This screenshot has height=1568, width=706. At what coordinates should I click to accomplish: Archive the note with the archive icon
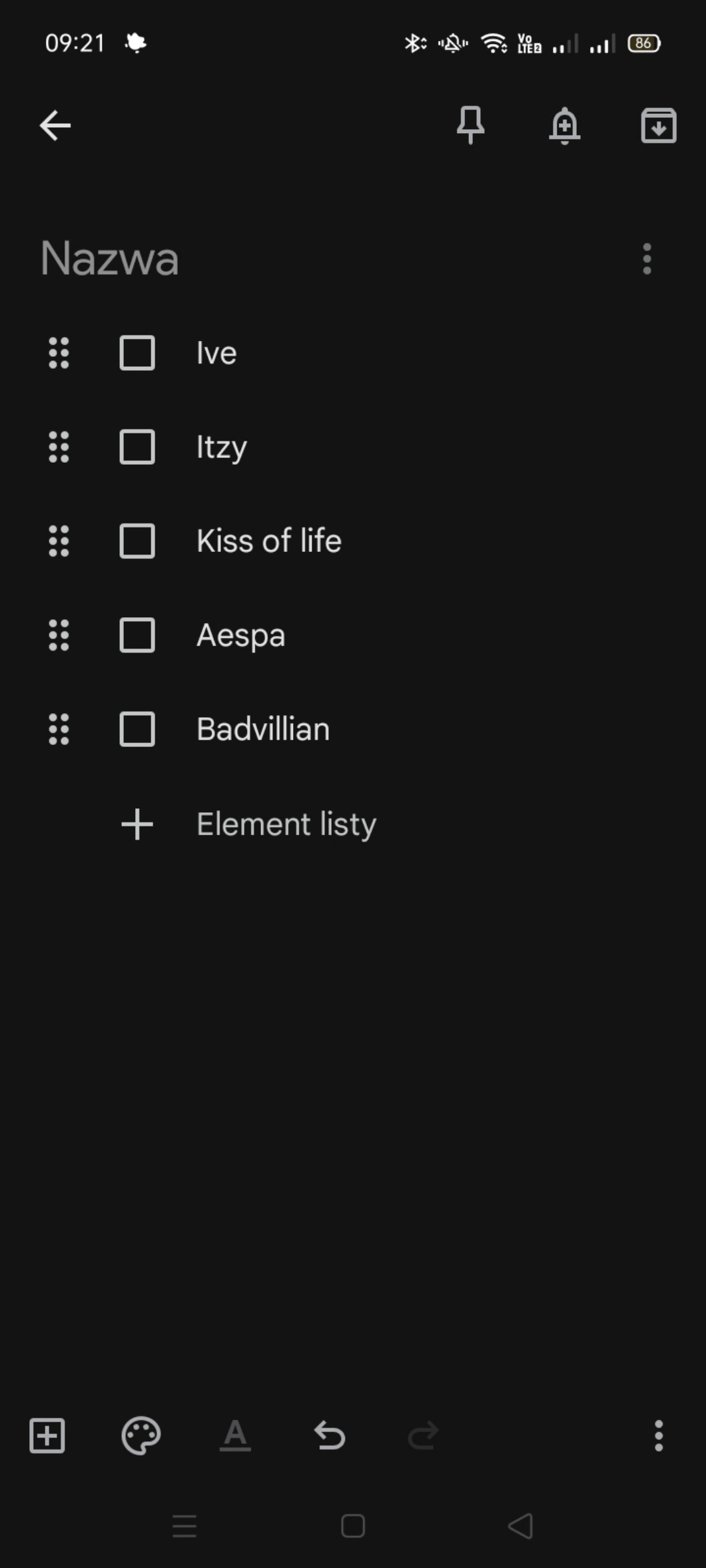click(658, 125)
